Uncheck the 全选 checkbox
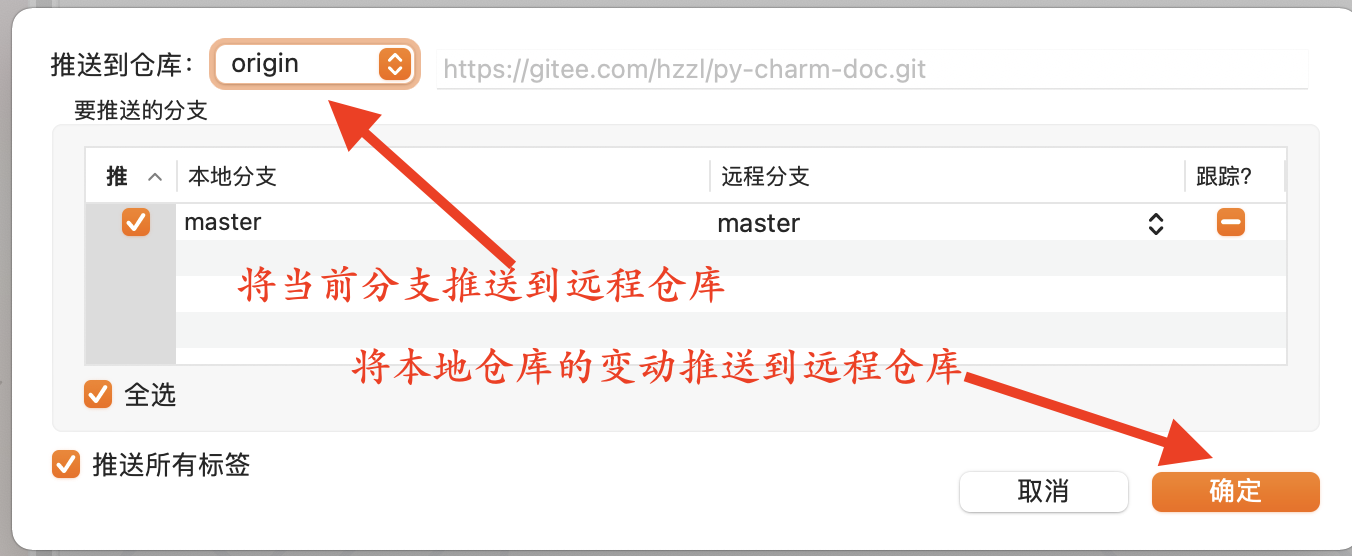This screenshot has width=1352, height=556. (x=98, y=394)
